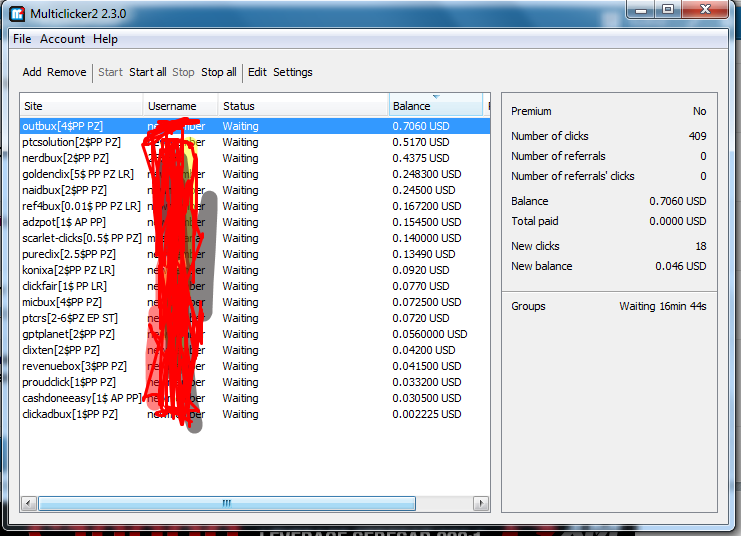Click Edit in the toolbar
This screenshot has width=741, height=536.
257,72
